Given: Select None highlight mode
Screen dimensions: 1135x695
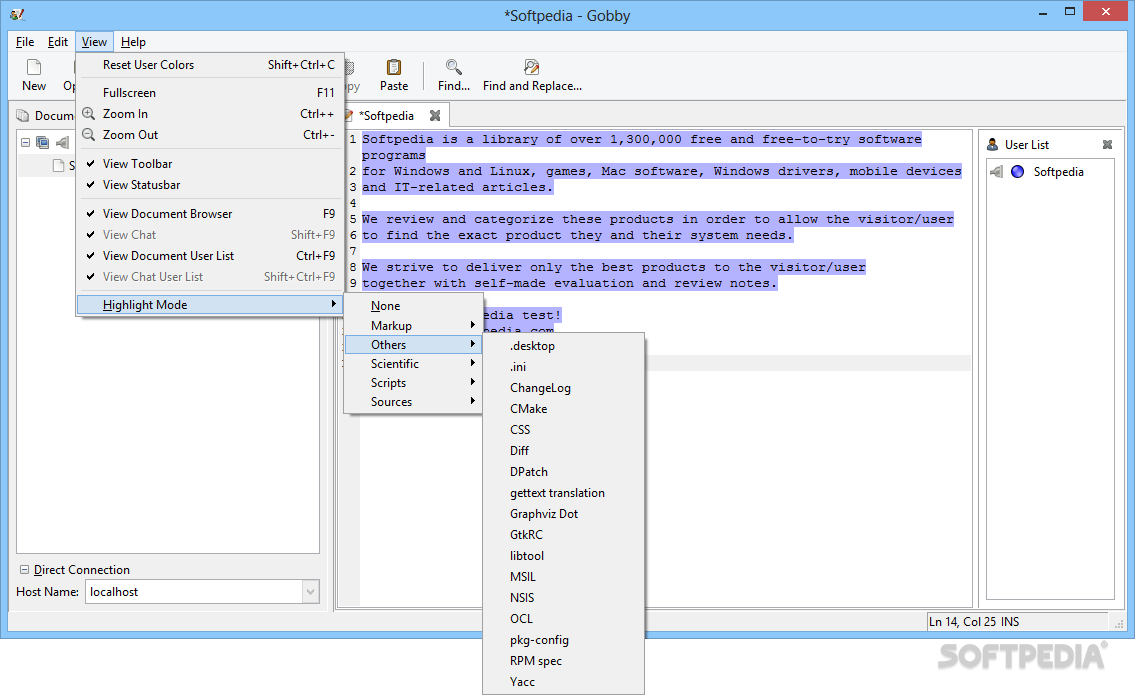Looking at the screenshot, I should [413, 306].
